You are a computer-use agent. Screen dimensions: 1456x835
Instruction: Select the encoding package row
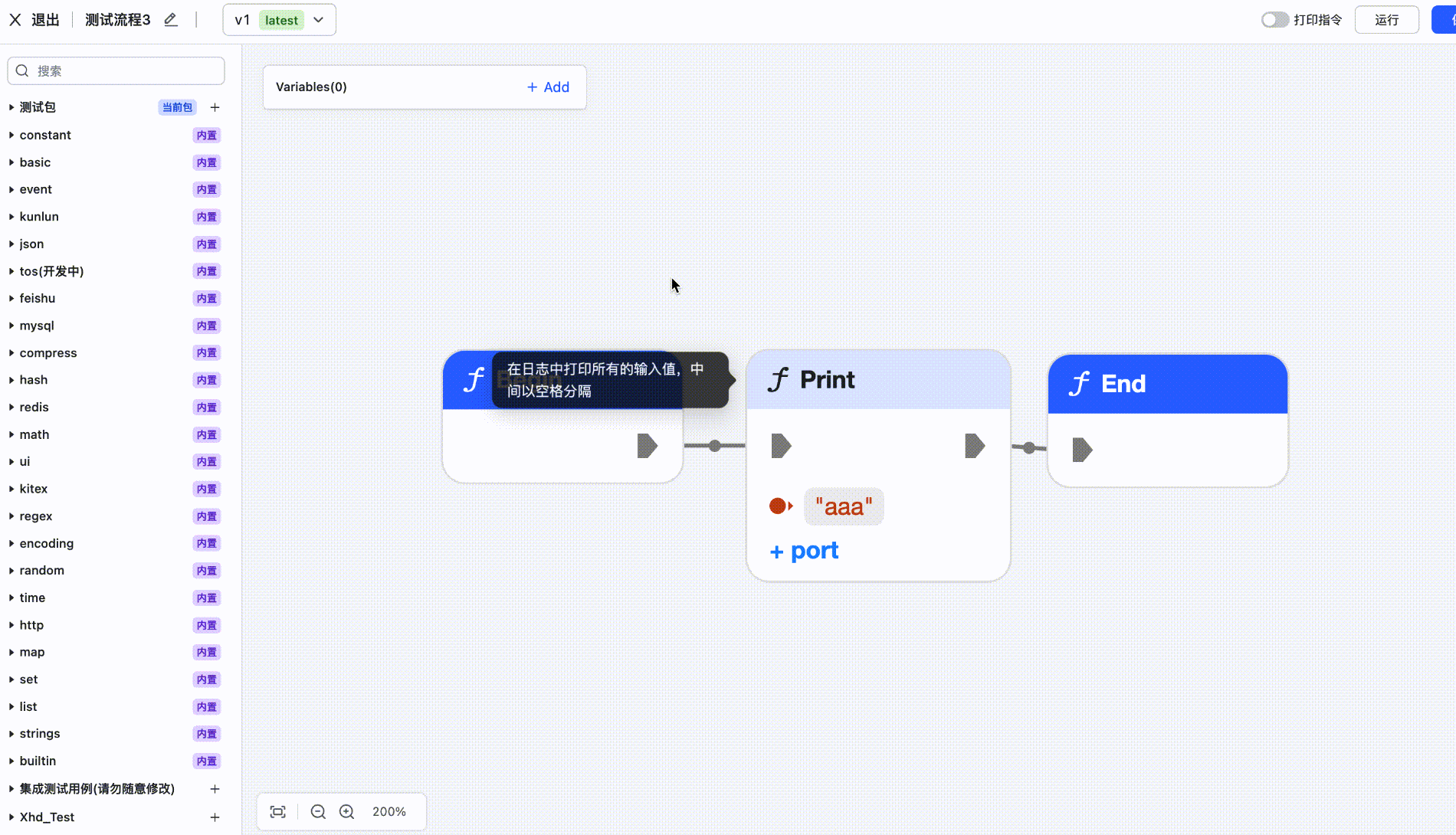(x=116, y=543)
